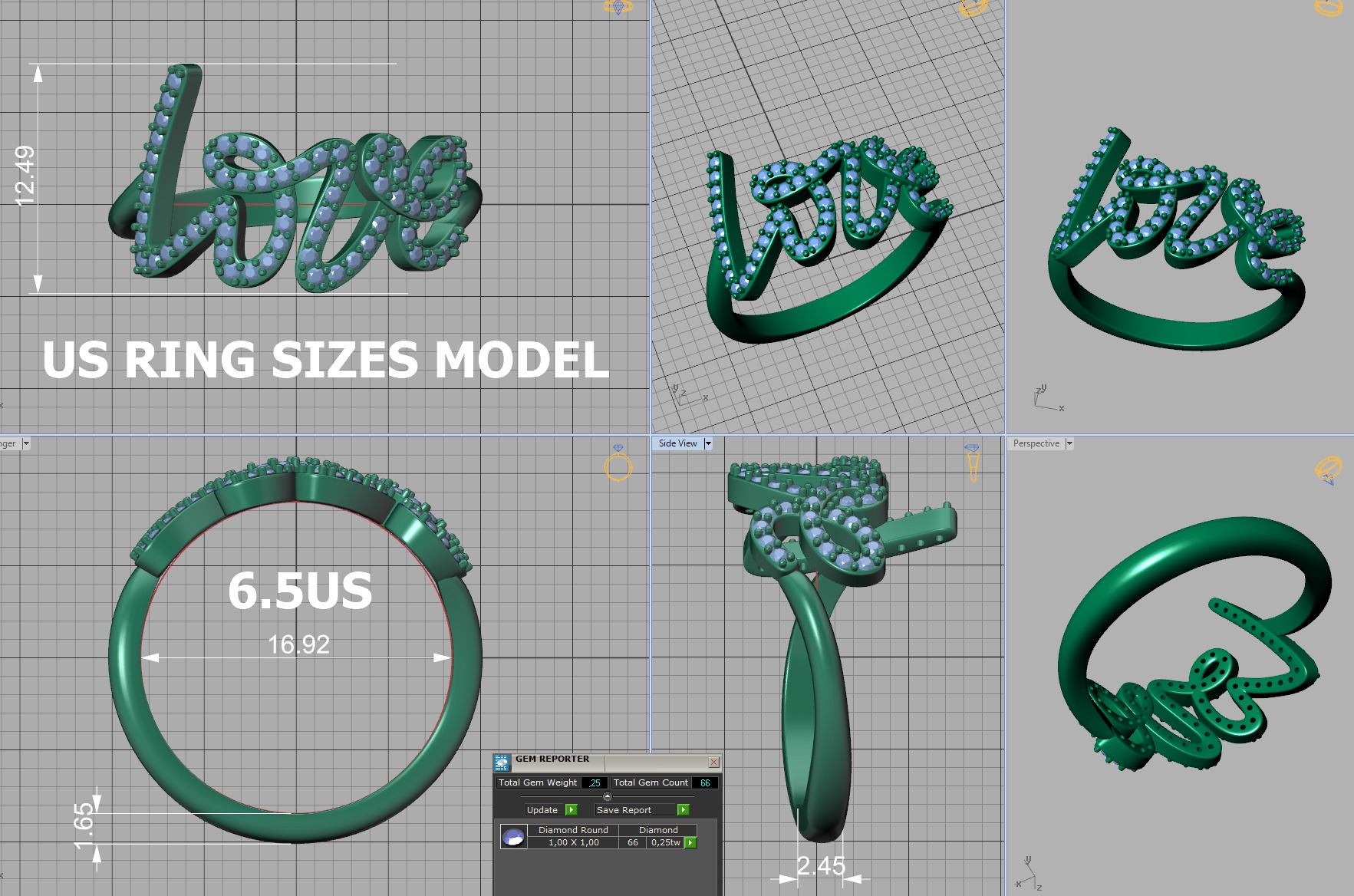1354x896 pixels.
Task: Click the Side View ring profile icon
Action: coord(972,463)
